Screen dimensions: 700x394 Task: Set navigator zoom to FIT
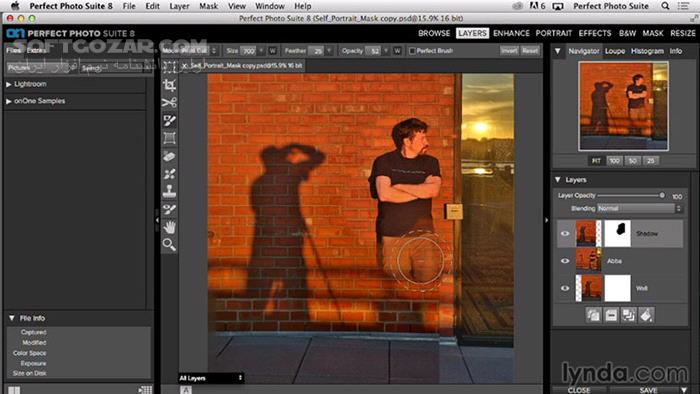(x=596, y=161)
